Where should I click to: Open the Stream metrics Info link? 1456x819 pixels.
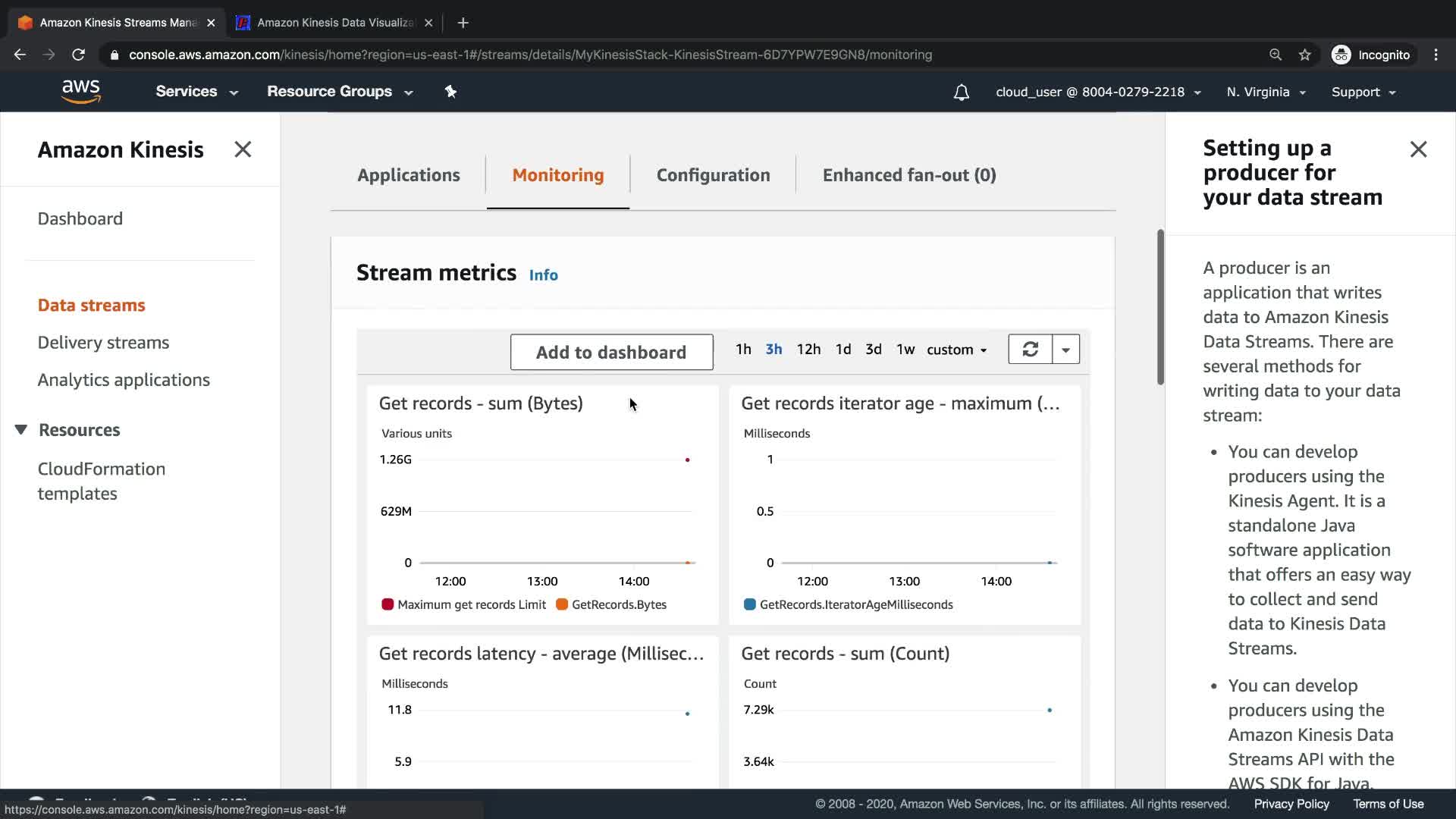[543, 275]
